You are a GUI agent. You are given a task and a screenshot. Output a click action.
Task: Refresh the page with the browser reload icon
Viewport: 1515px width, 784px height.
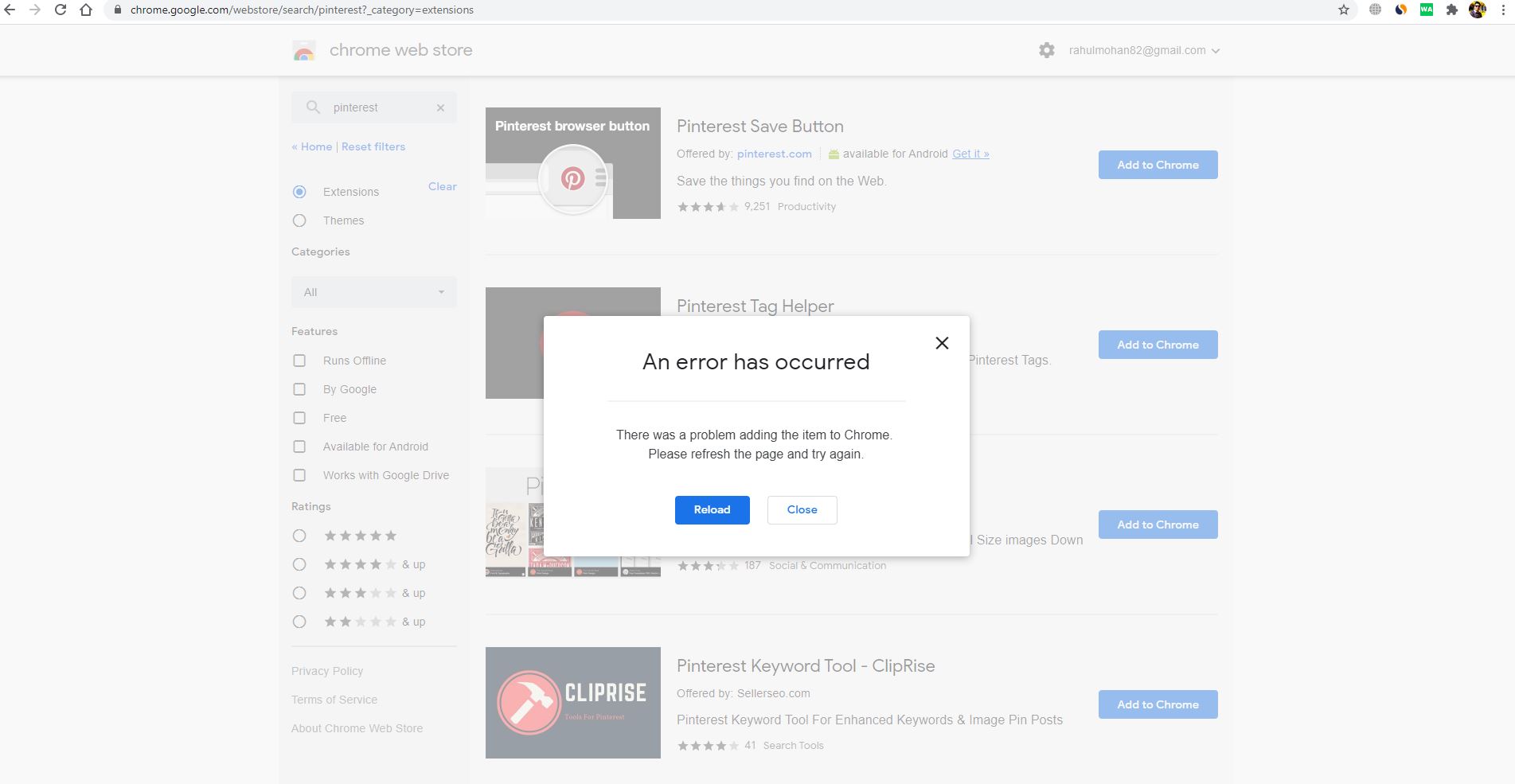[x=61, y=10]
